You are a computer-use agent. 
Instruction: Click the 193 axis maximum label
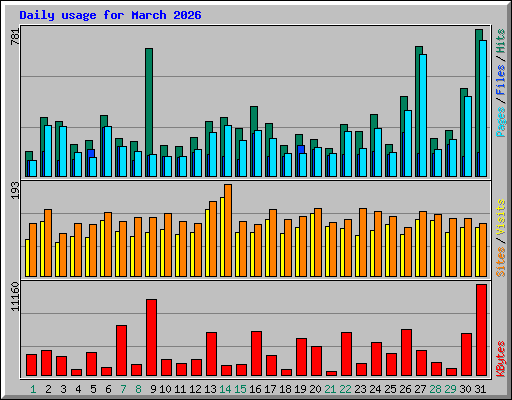pyautogui.click(x=15, y=190)
